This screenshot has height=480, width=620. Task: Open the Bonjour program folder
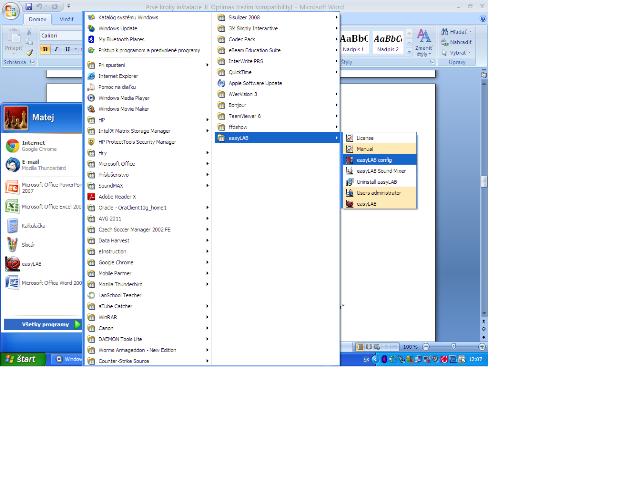point(278,105)
